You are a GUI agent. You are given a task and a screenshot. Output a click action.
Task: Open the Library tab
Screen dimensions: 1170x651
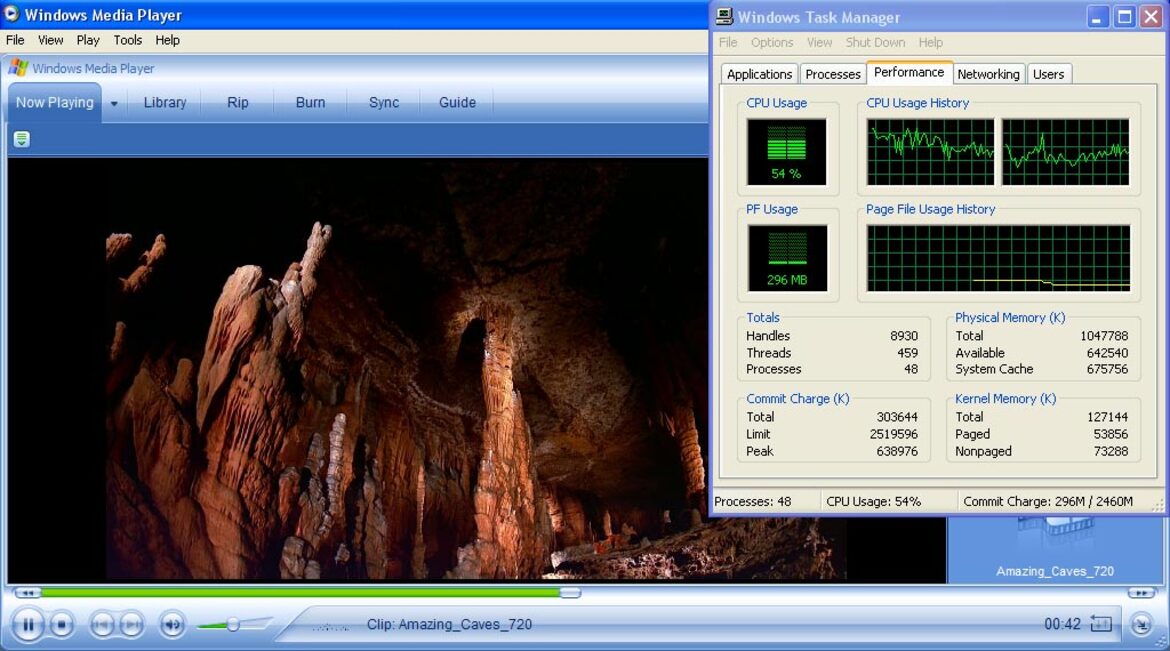click(x=165, y=102)
